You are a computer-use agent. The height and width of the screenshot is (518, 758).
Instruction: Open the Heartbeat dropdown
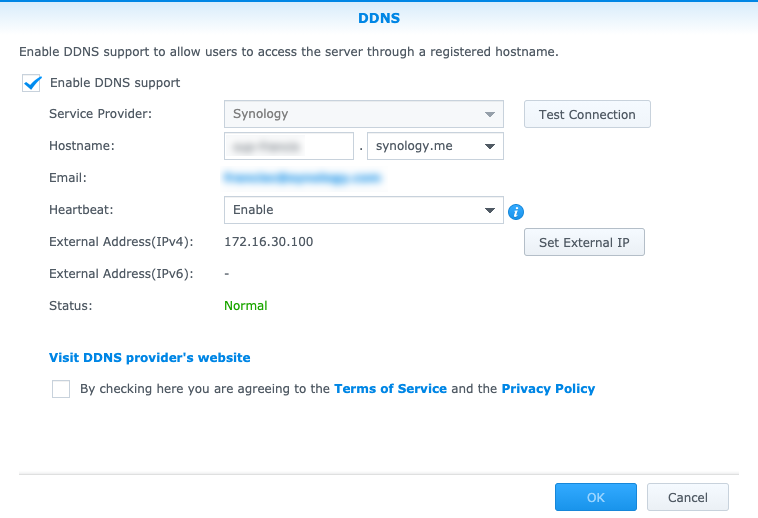pos(364,210)
